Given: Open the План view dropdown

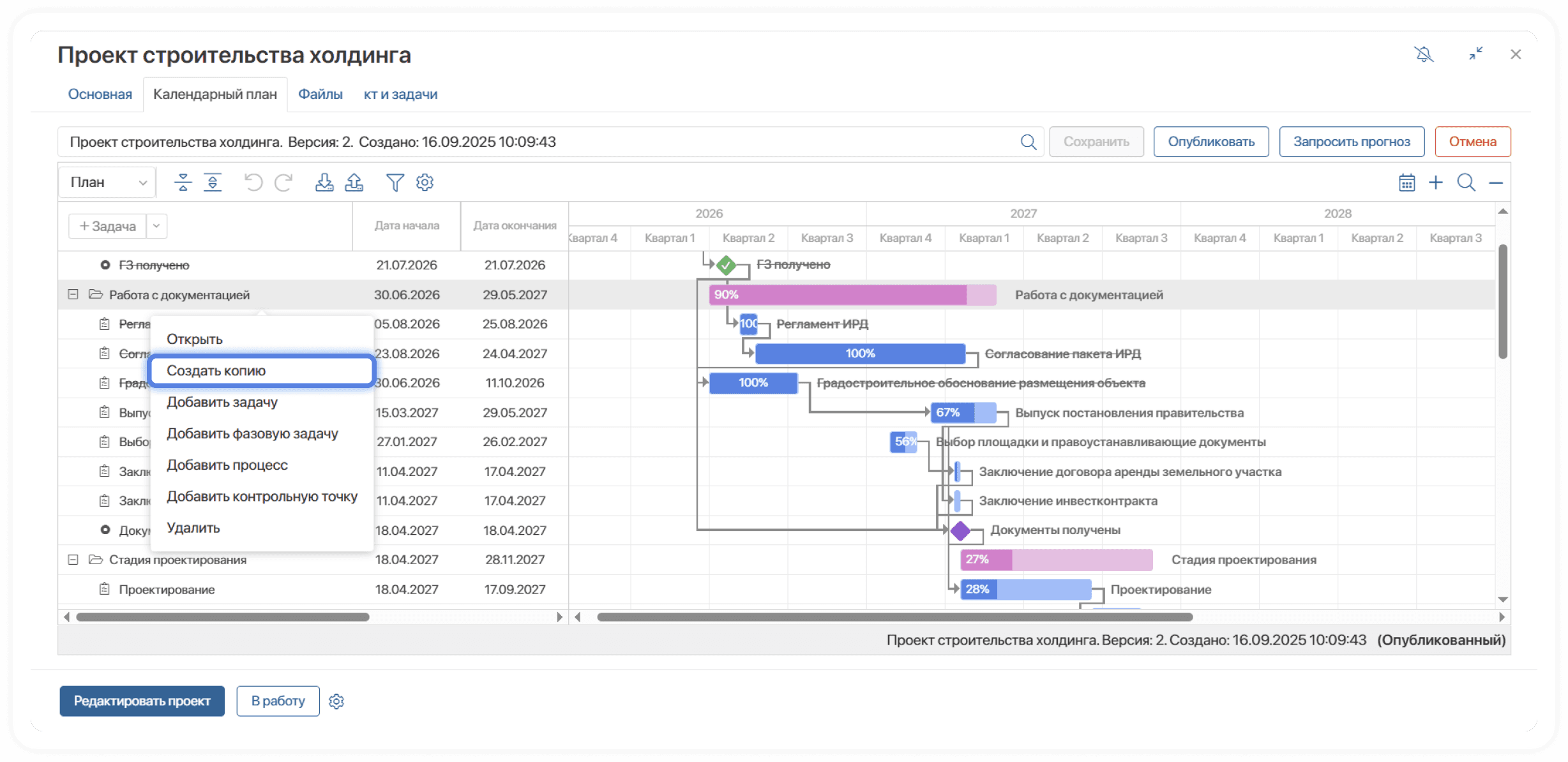Looking at the screenshot, I should (107, 183).
